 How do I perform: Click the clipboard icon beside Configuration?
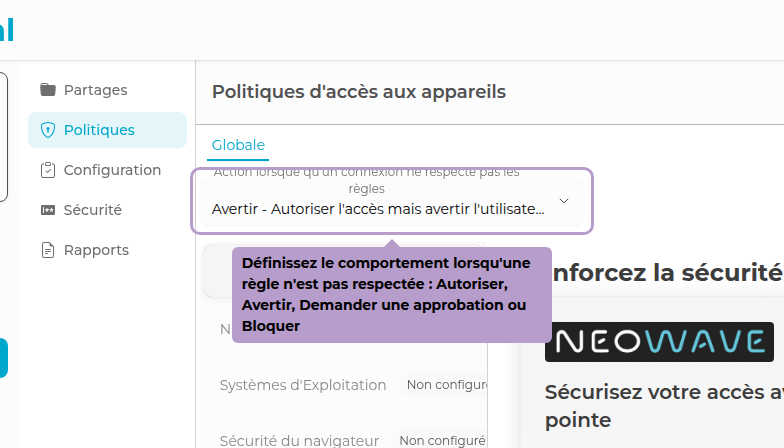pyautogui.click(x=48, y=170)
